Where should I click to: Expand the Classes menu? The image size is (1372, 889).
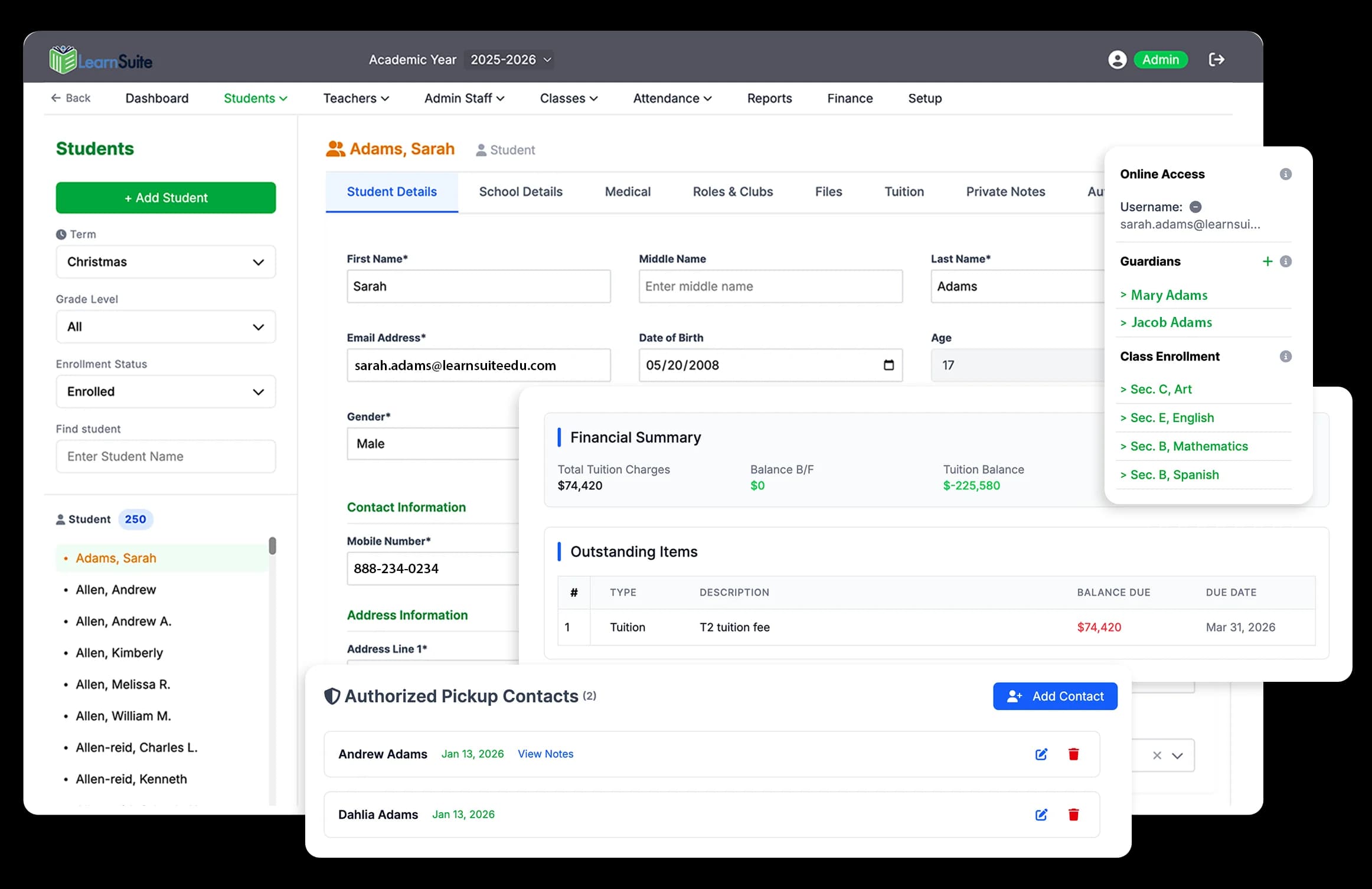(569, 99)
